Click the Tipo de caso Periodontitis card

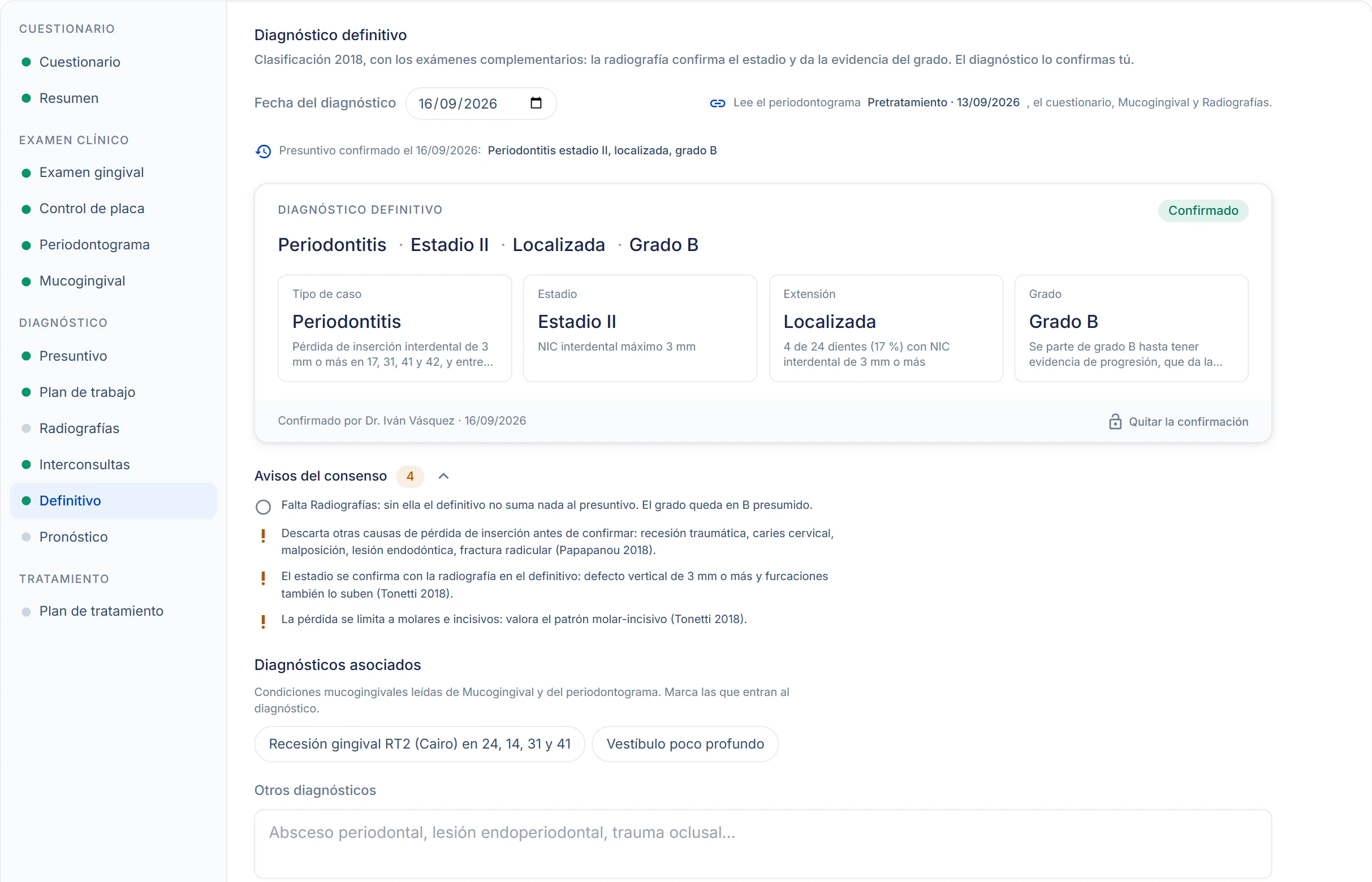(395, 328)
